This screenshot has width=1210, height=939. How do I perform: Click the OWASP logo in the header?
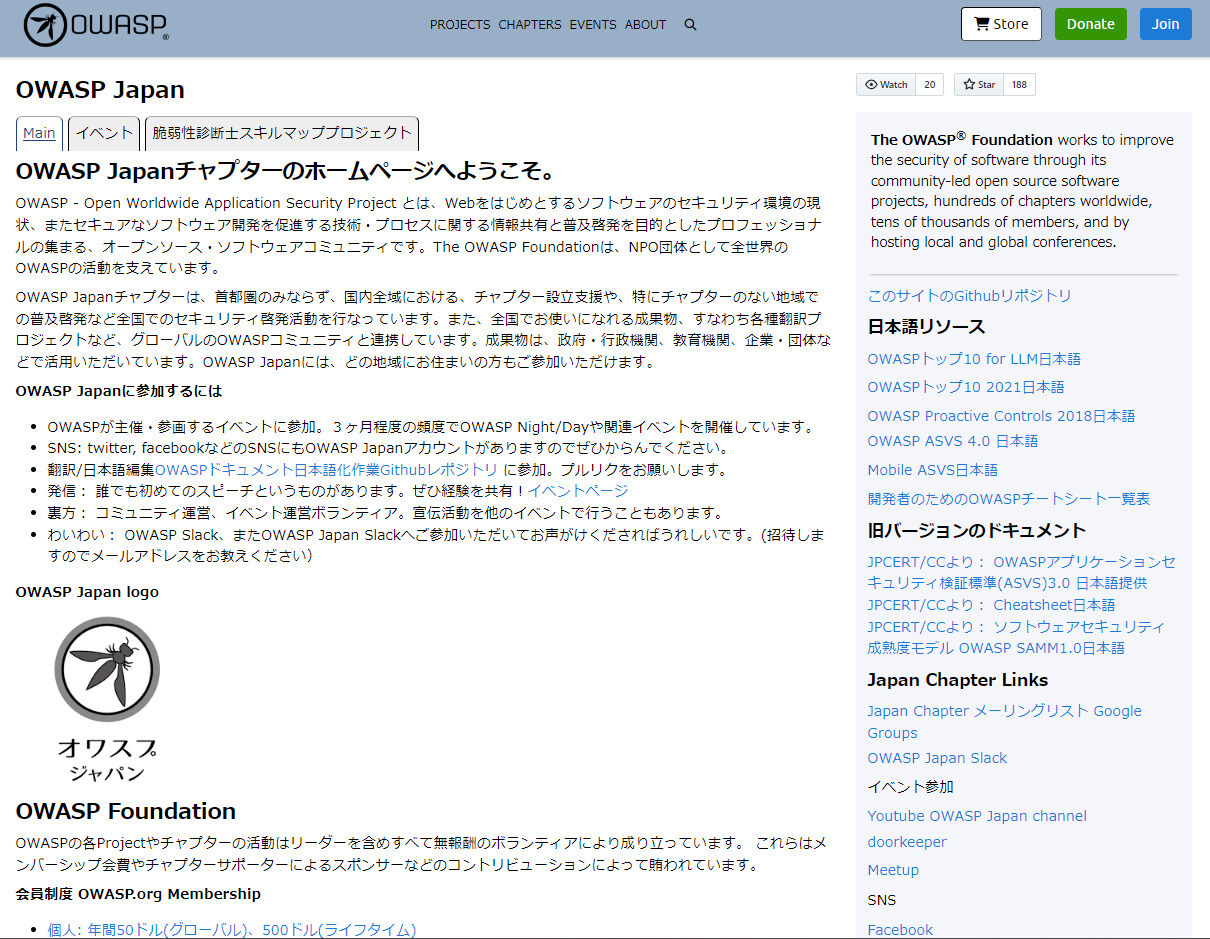(95, 24)
